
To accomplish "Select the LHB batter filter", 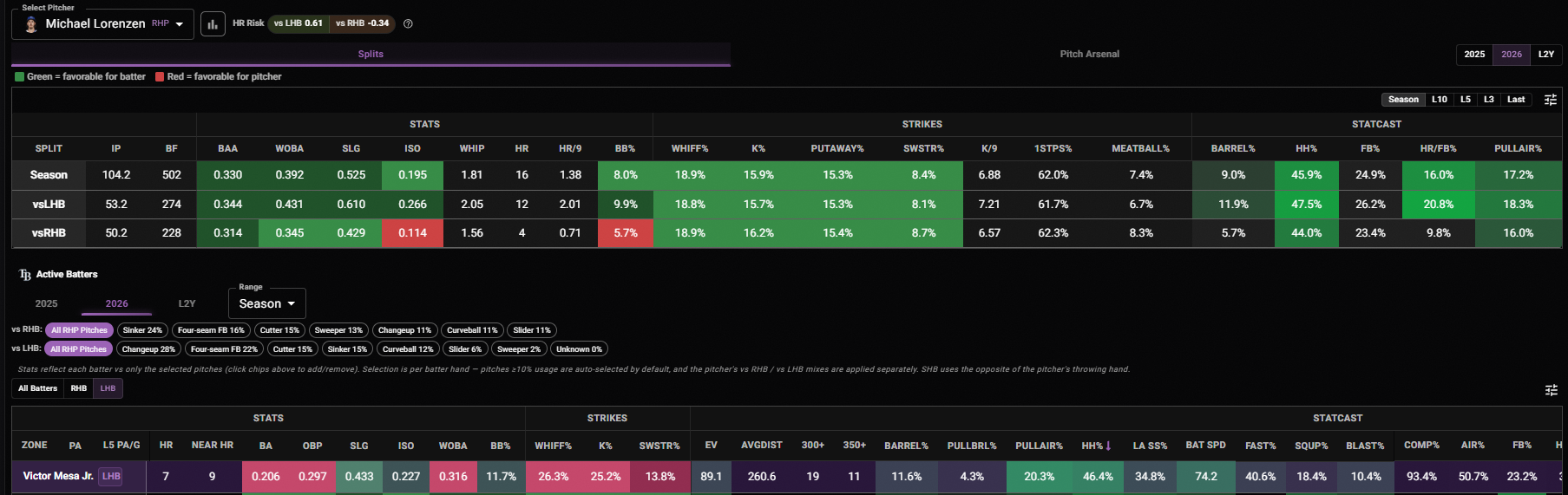I will 108,388.
